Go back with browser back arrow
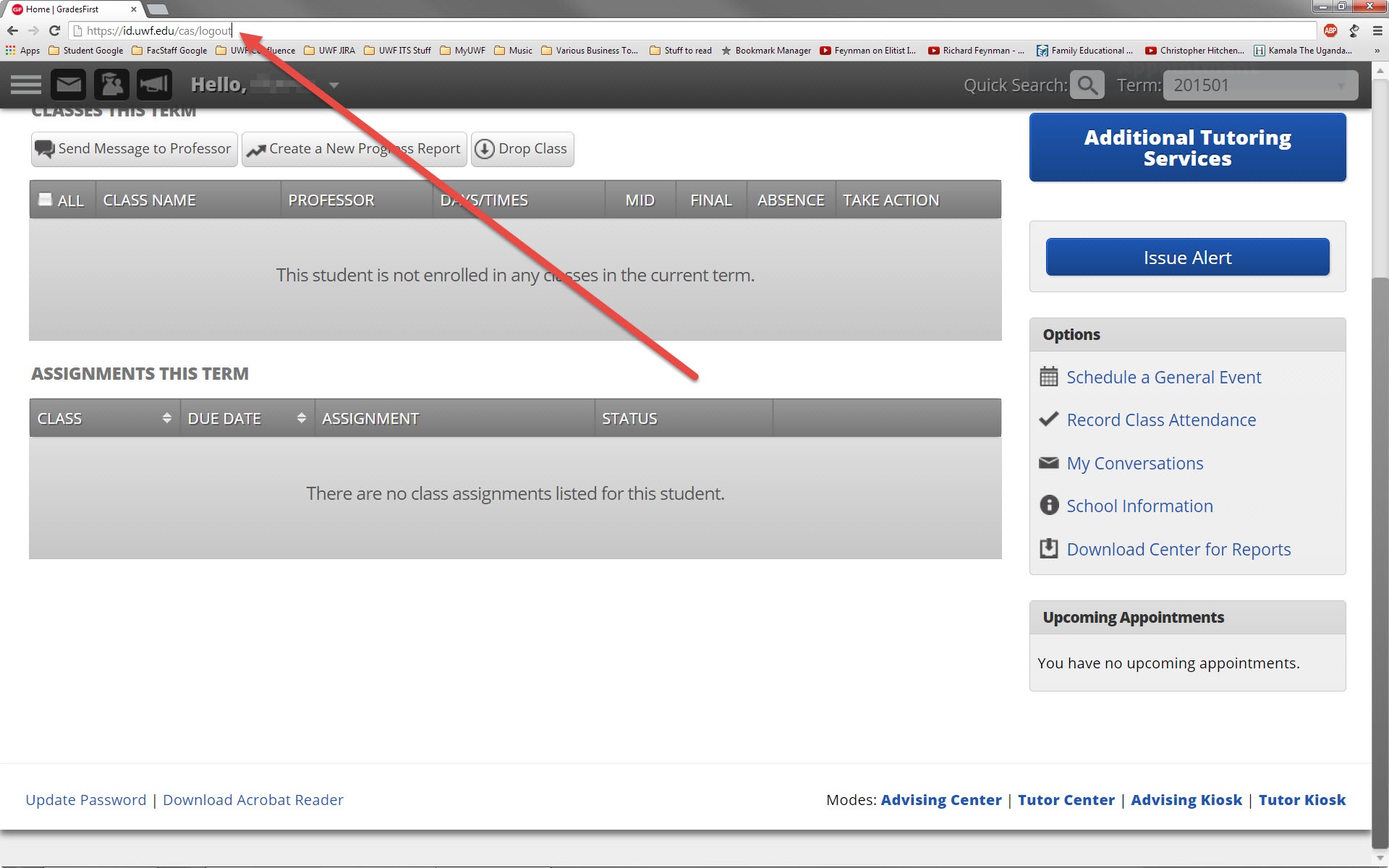1389x868 pixels. tap(12, 30)
